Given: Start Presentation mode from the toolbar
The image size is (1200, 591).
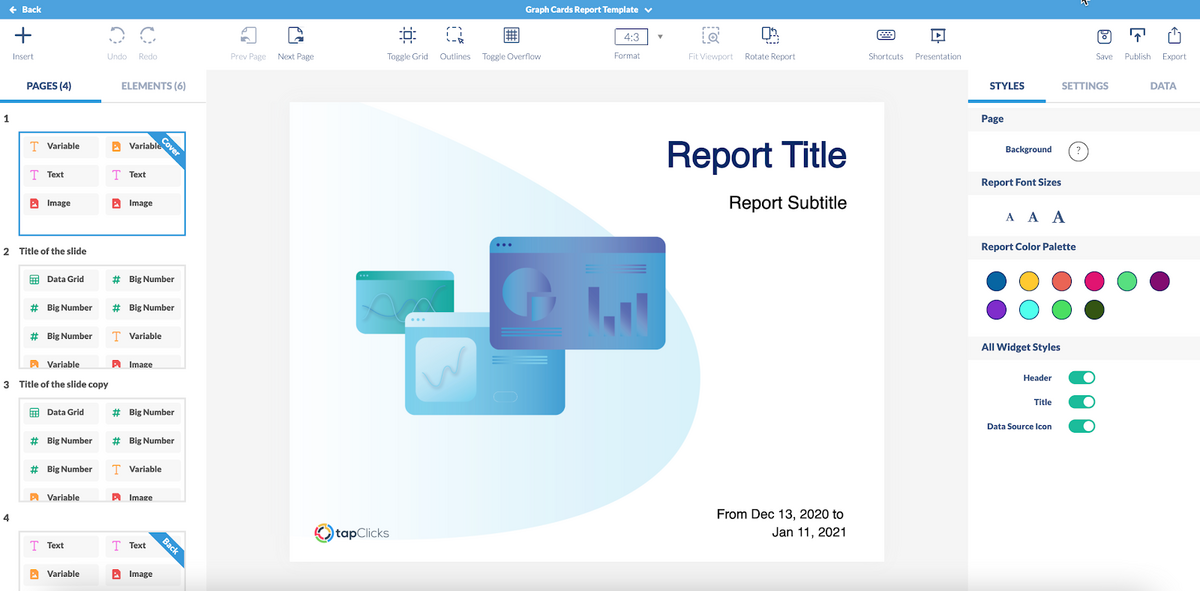Looking at the screenshot, I should [x=938, y=36].
